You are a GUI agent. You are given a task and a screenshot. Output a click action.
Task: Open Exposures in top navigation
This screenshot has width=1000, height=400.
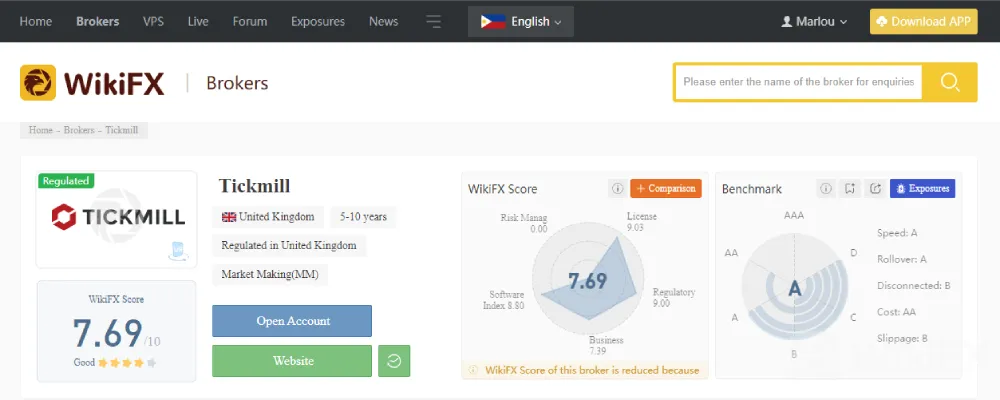tap(318, 22)
